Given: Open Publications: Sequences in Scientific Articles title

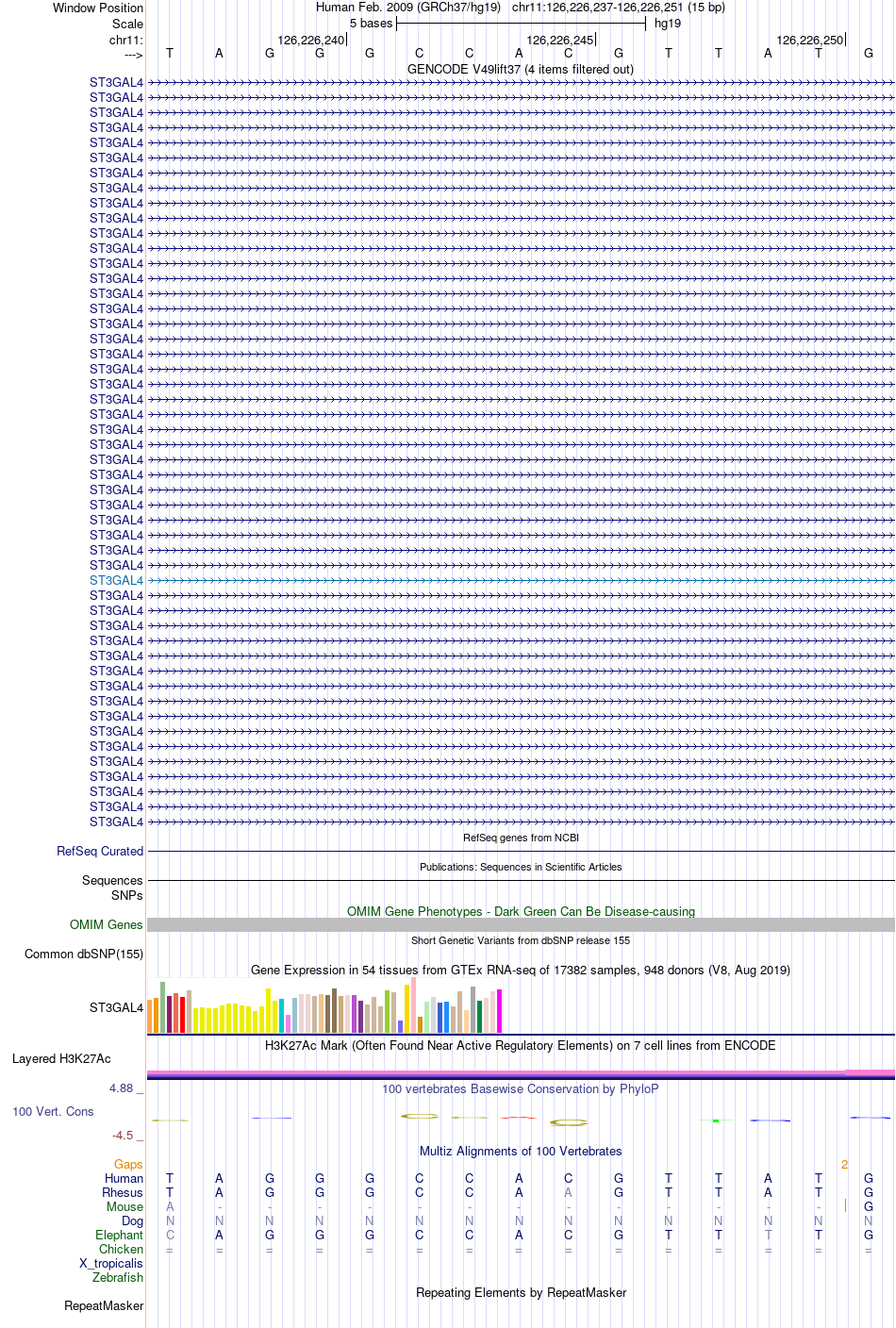Looking at the screenshot, I should point(521,867).
